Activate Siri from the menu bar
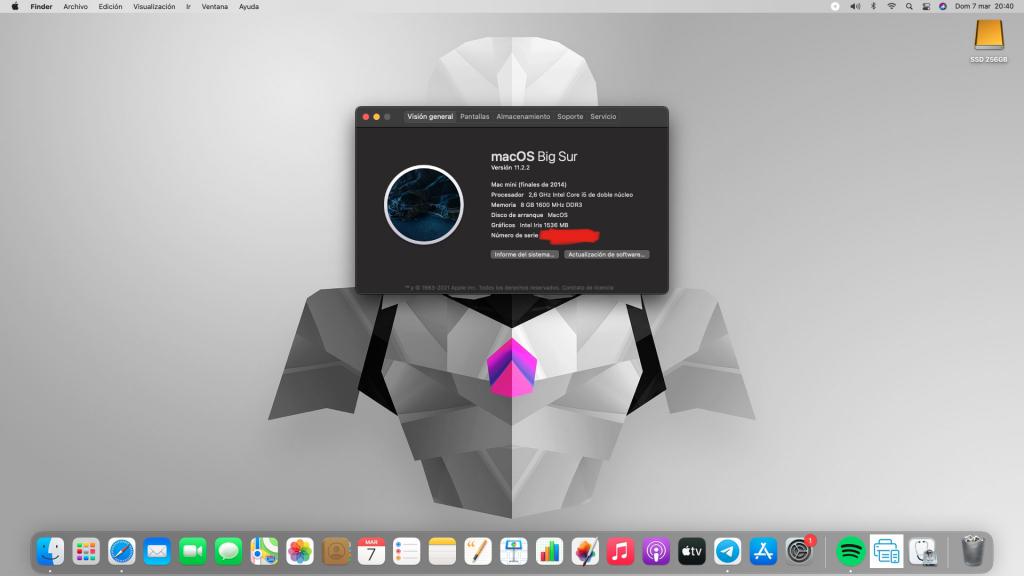 (942, 7)
